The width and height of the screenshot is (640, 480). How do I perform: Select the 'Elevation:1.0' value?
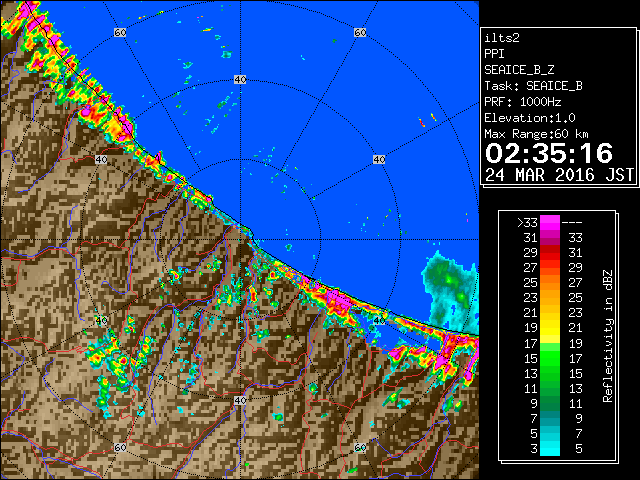click(530, 118)
